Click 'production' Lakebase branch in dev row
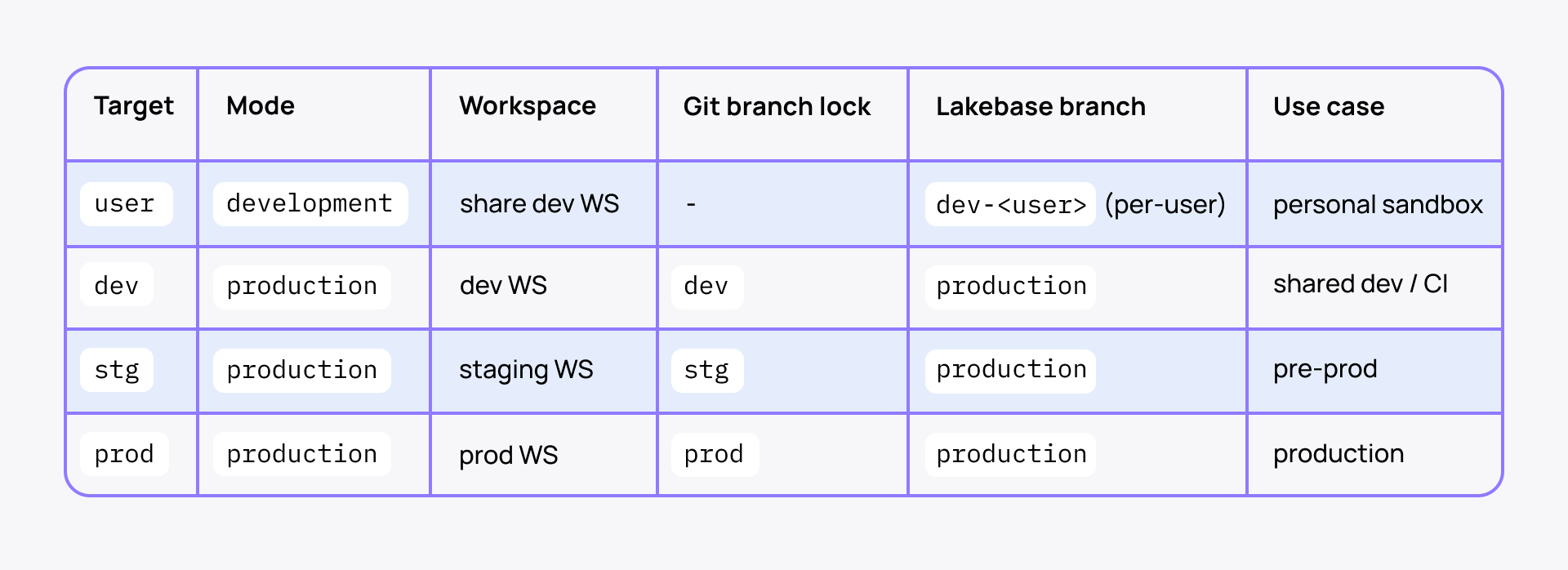The image size is (1568, 570). [x=1010, y=287]
